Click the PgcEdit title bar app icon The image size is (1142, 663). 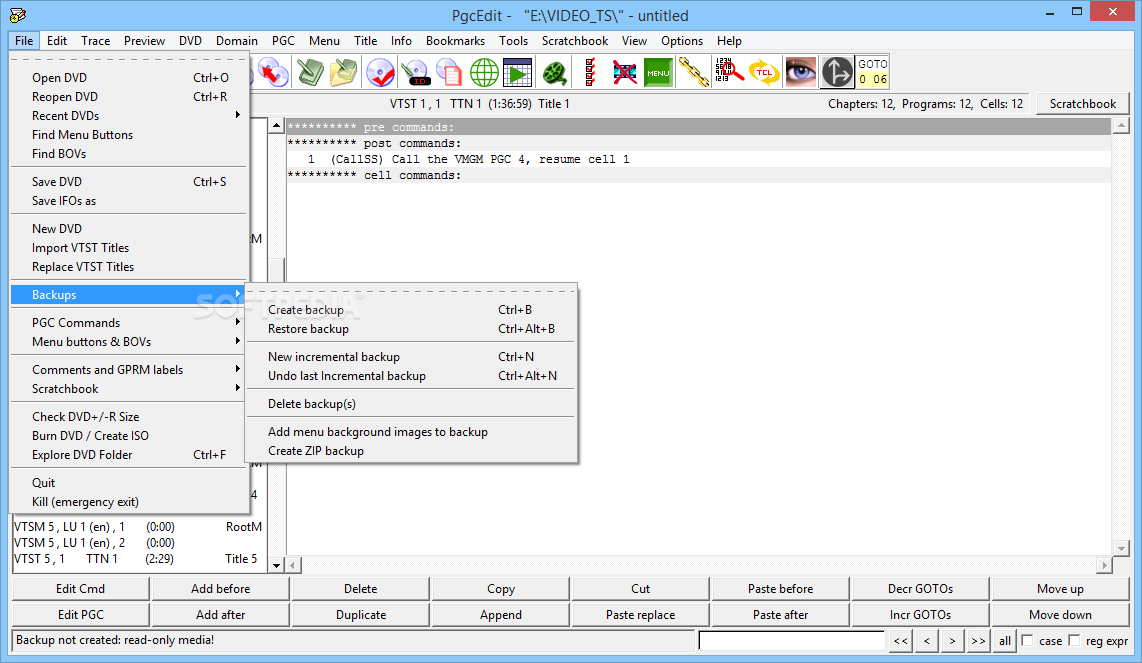pos(17,15)
